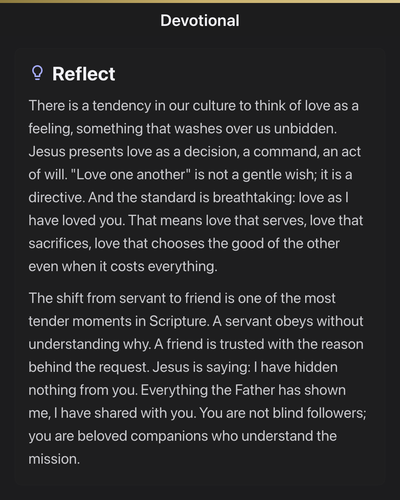Image resolution: width=400 pixels, height=500 pixels.
Task: Select the Devotional page title
Action: tap(200, 21)
